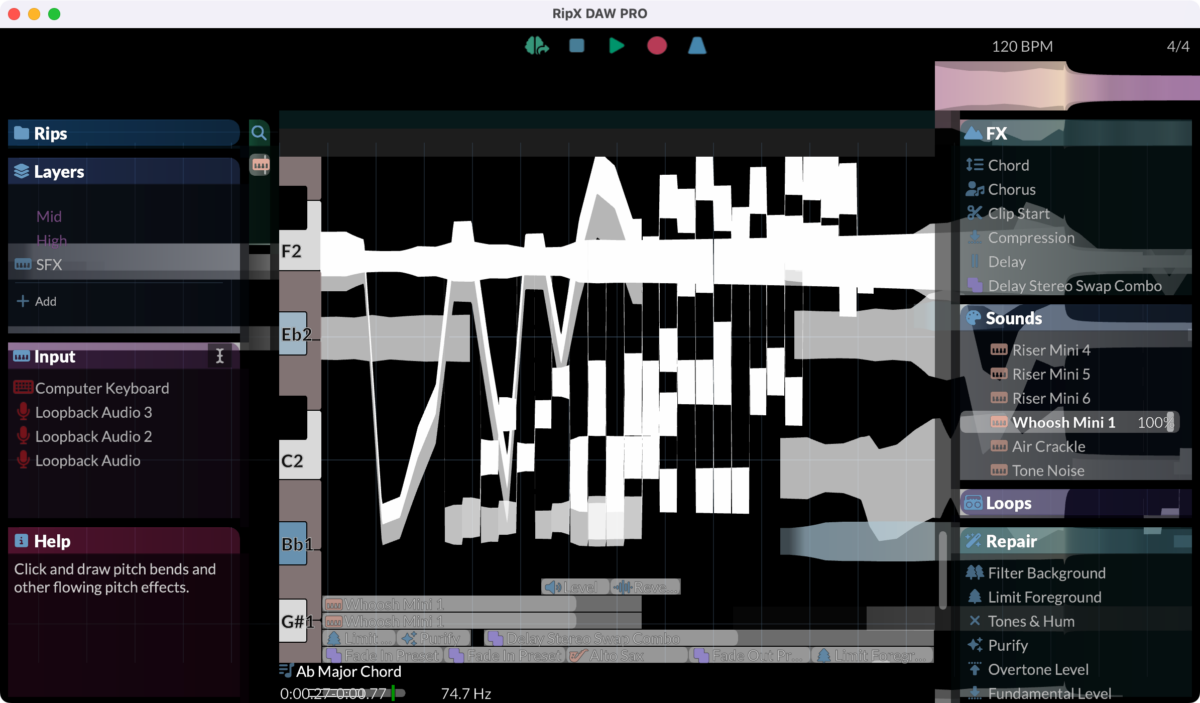Select the Compression effect
The width and height of the screenshot is (1200, 703).
tap(1020, 237)
